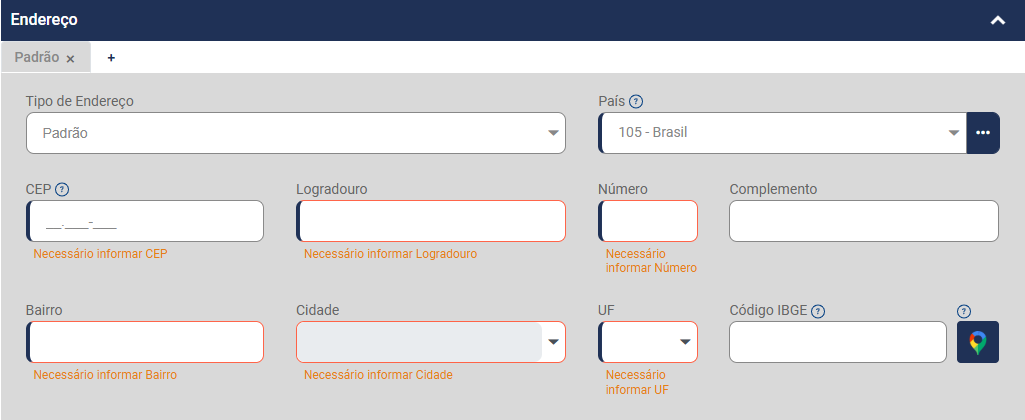The image size is (1025, 420).
Task: Open País lookup with ellipsis button
Action: (983, 133)
